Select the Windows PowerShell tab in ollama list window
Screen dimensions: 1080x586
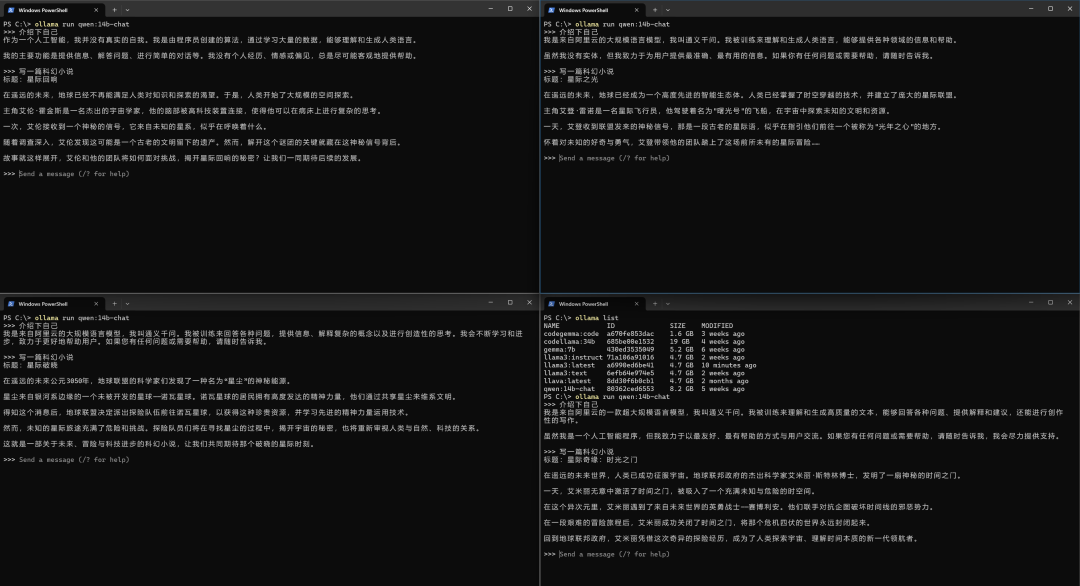(594, 304)
